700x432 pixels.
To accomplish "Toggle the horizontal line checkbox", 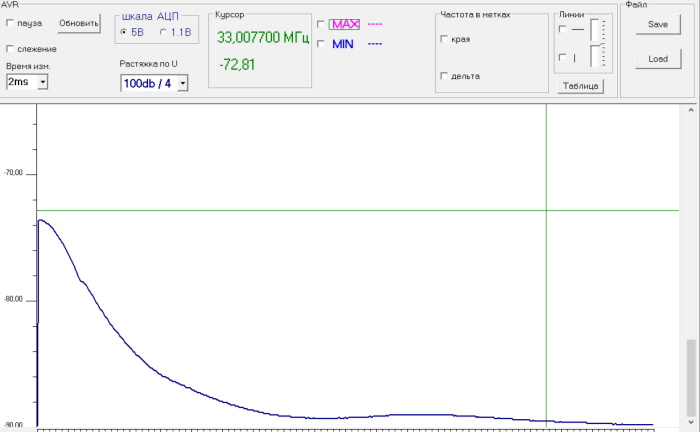I will point(562,29).
